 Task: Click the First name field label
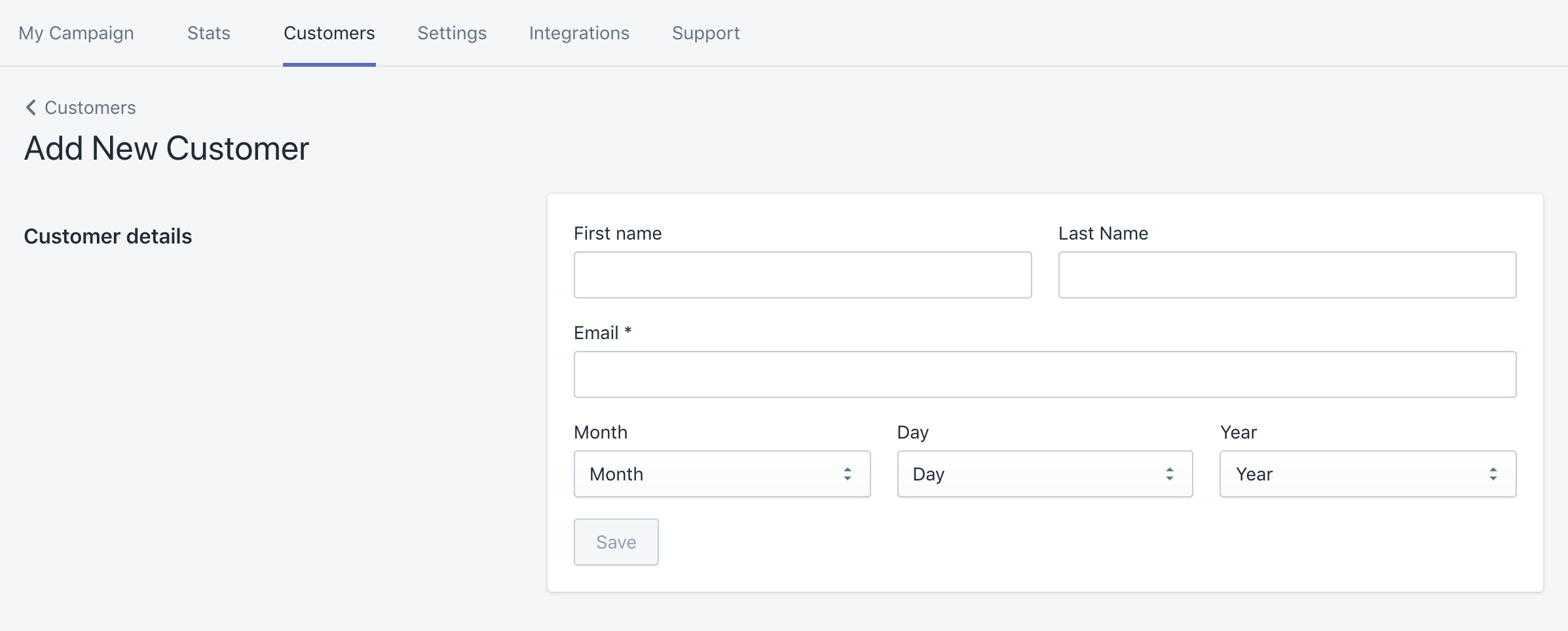pos(617,233)
